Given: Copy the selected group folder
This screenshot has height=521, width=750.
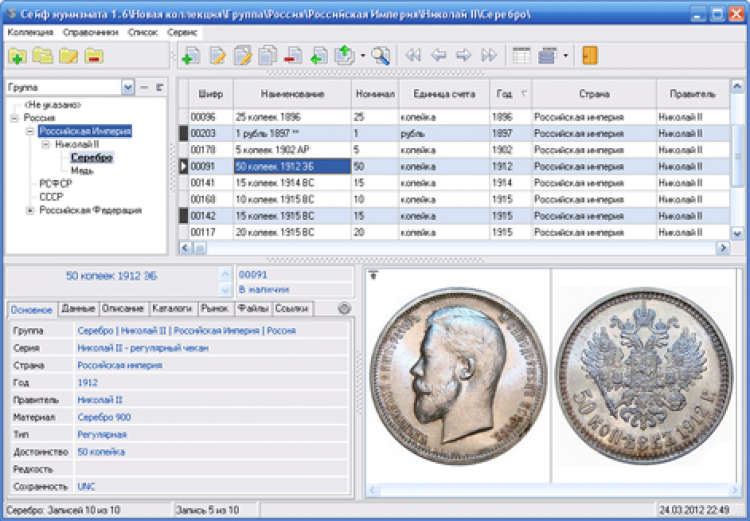Looking at the screenshot, I should tap(43, 56).
